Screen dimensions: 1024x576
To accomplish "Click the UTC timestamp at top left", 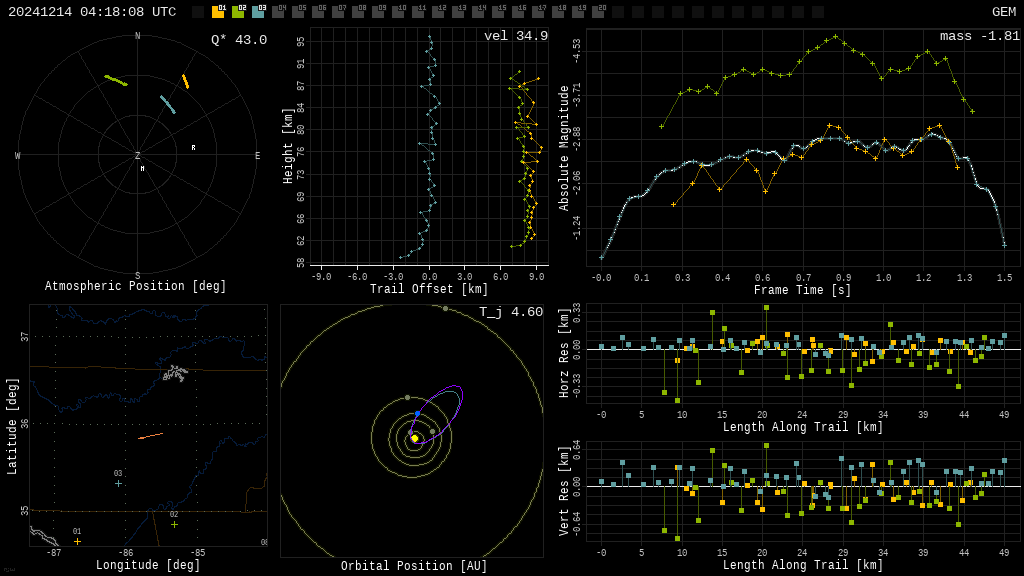I will pos(92,12).
